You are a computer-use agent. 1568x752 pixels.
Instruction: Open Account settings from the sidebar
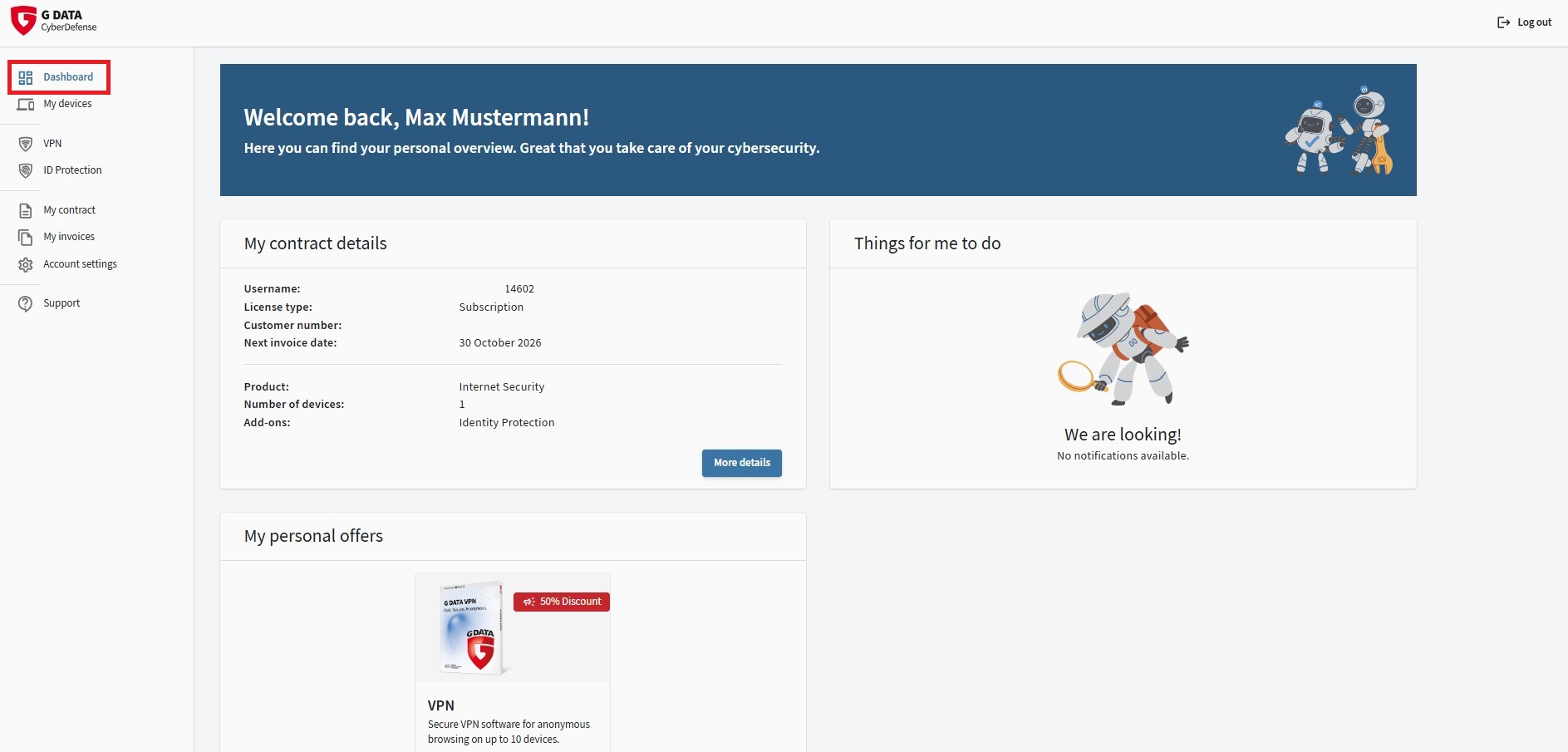tap(80, 264)
